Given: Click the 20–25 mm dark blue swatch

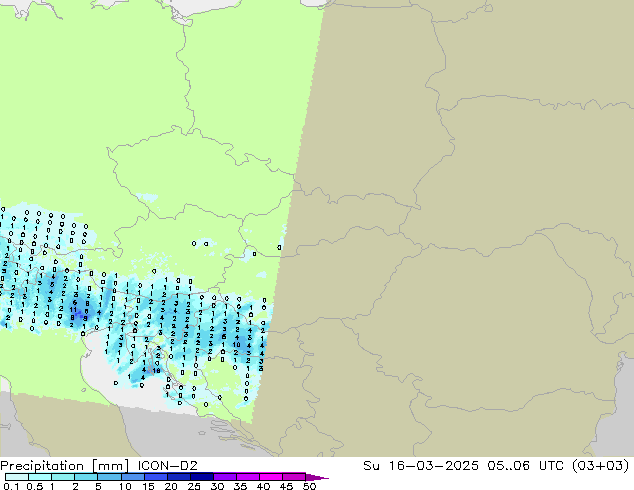Looking at the screenshot, I should point(178,477).
